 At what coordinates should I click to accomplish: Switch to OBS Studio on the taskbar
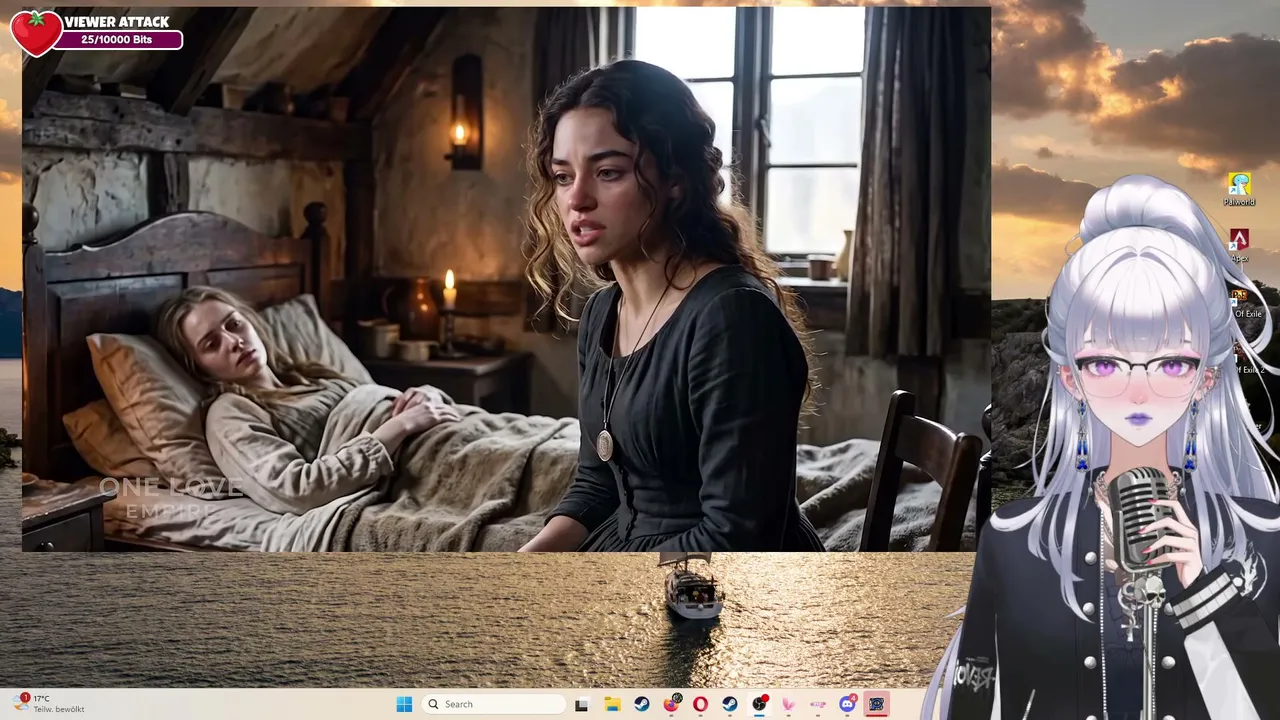tap(759, 704)
